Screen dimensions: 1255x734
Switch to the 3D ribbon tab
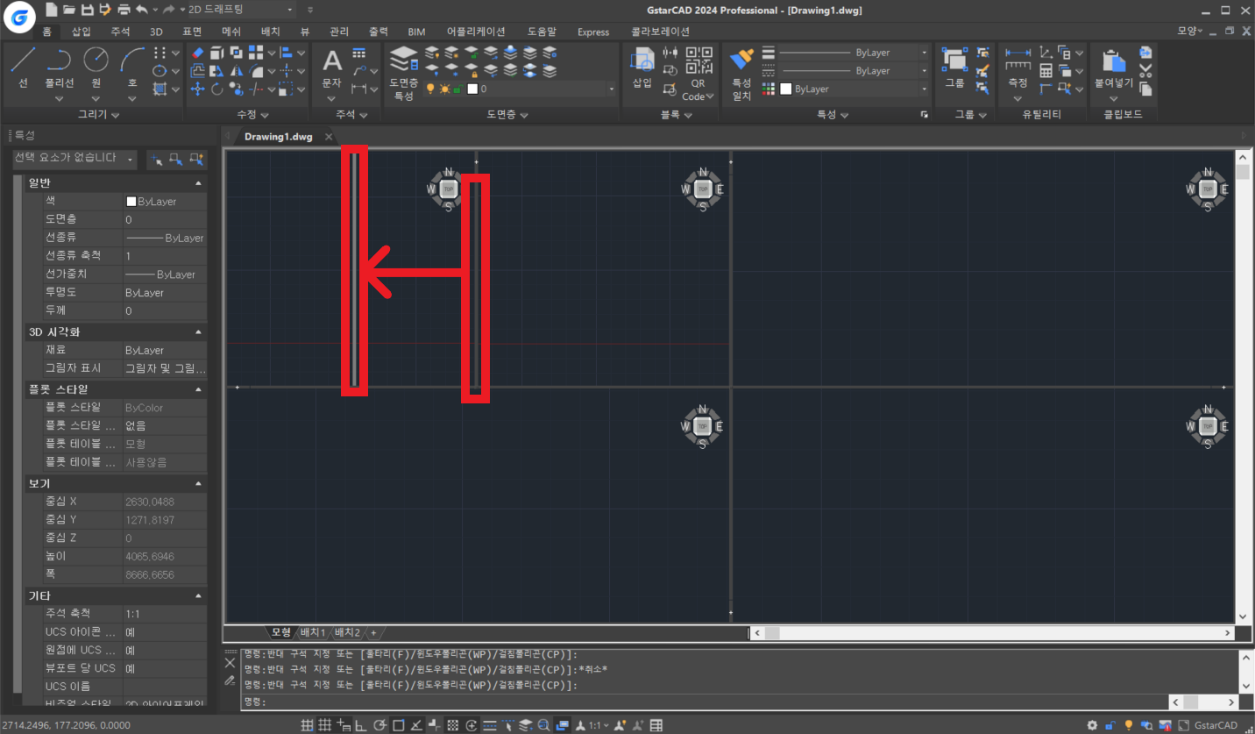click(x=156, y=31)
